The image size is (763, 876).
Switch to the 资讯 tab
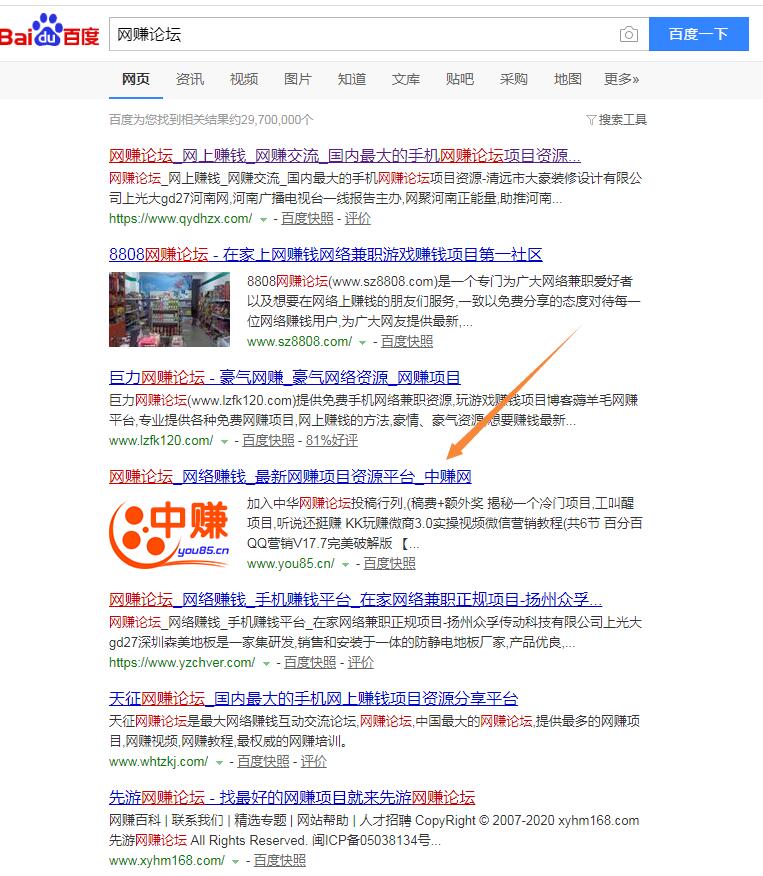click(190, 79)
